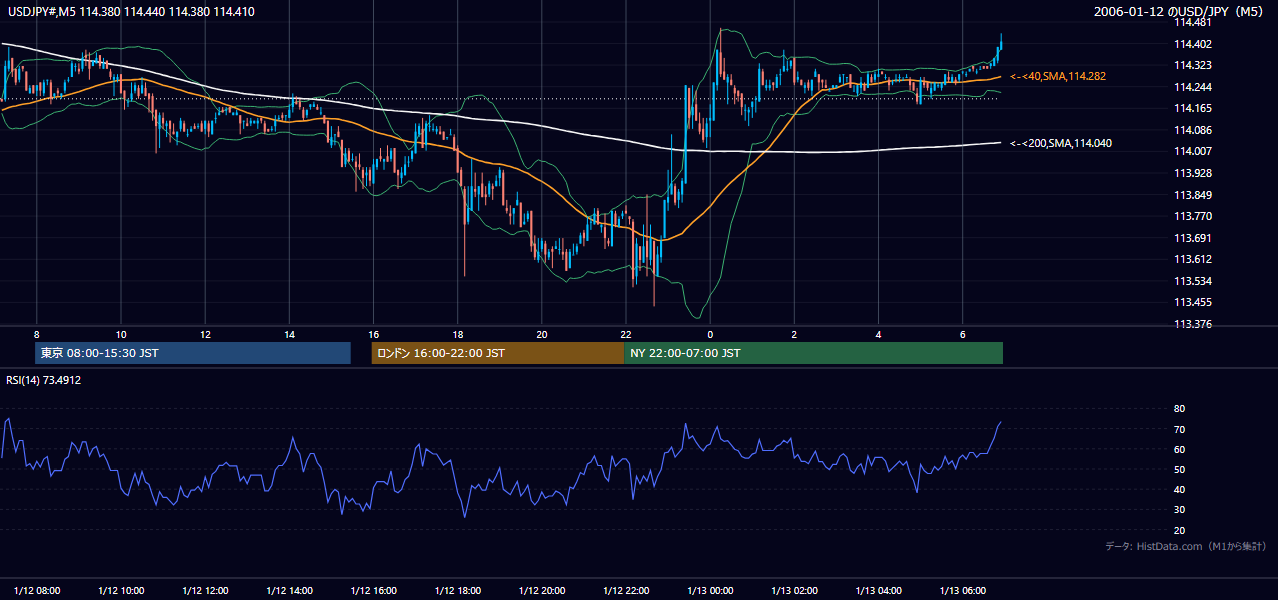This screenshot has width=1278, height=600.
Task: Click RSI axis level 80
Action: coord(1180,409)
